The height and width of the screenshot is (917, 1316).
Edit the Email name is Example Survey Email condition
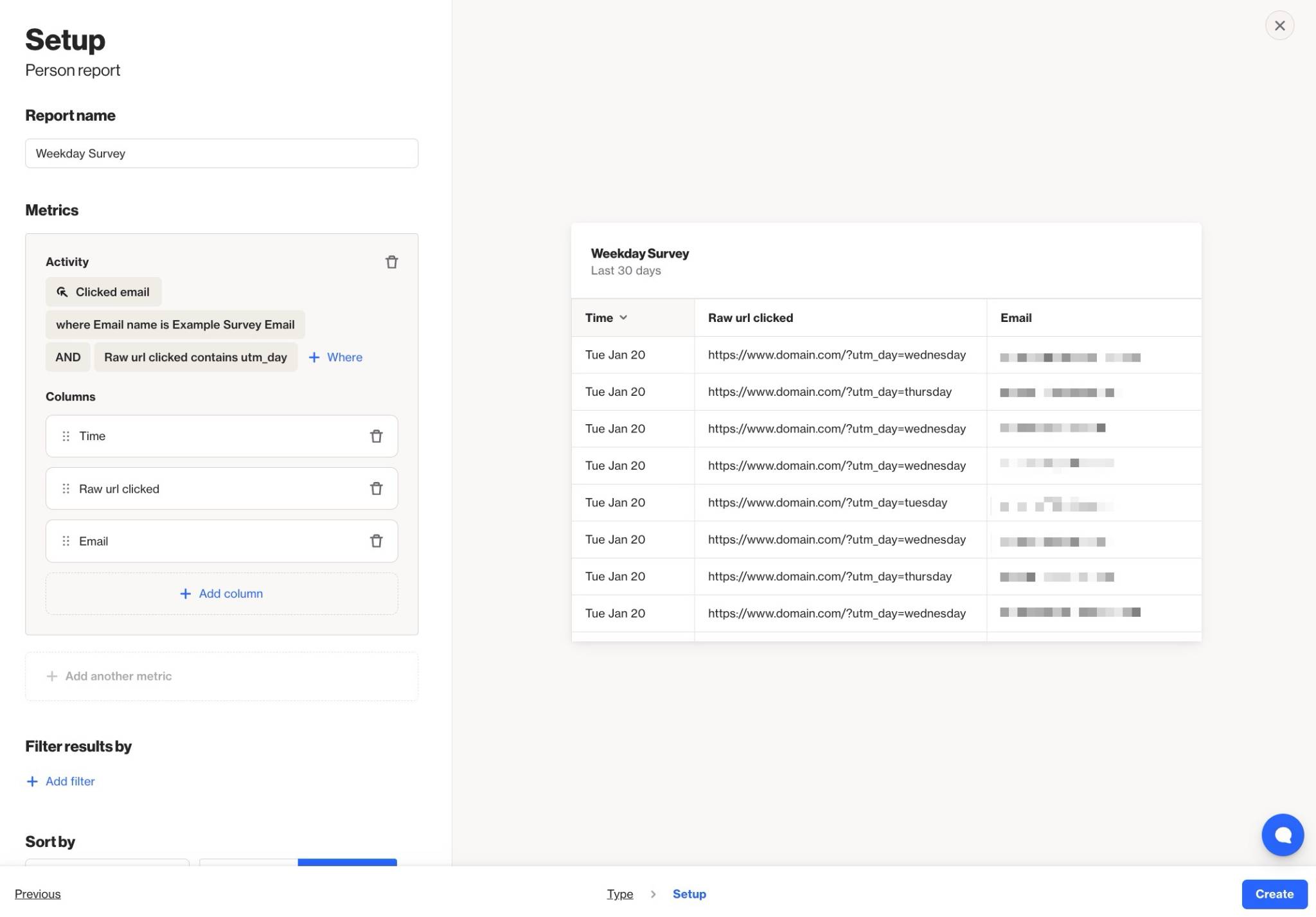[175, 325]
